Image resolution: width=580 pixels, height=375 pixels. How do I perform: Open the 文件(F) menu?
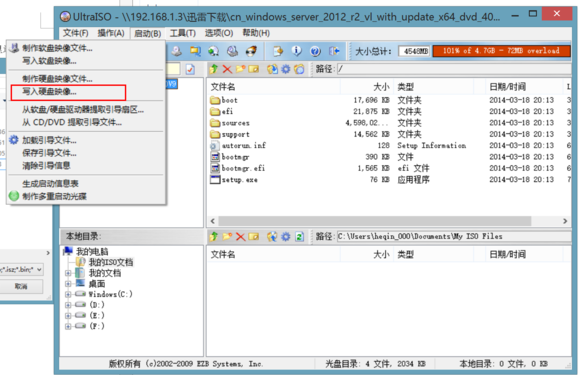click(75, 33)
